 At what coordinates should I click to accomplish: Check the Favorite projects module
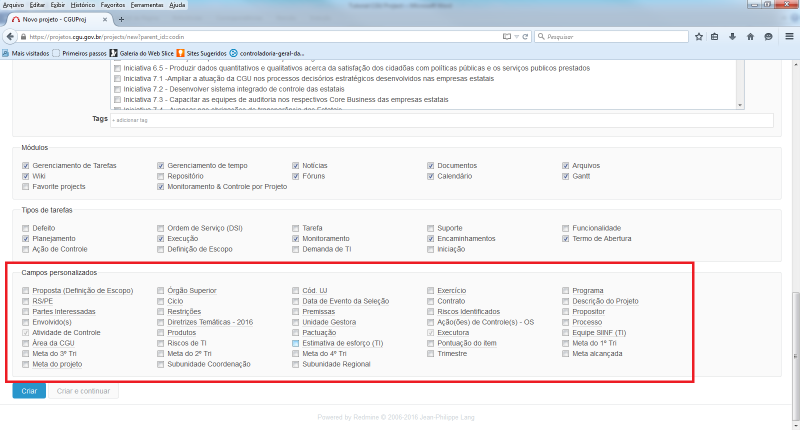pyautogui.click(x=26, y=186)
